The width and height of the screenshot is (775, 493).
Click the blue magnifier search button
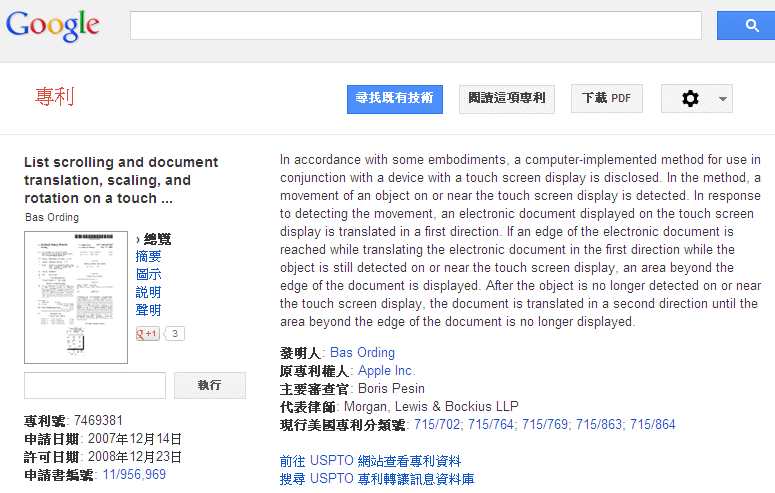pos(747,26)
